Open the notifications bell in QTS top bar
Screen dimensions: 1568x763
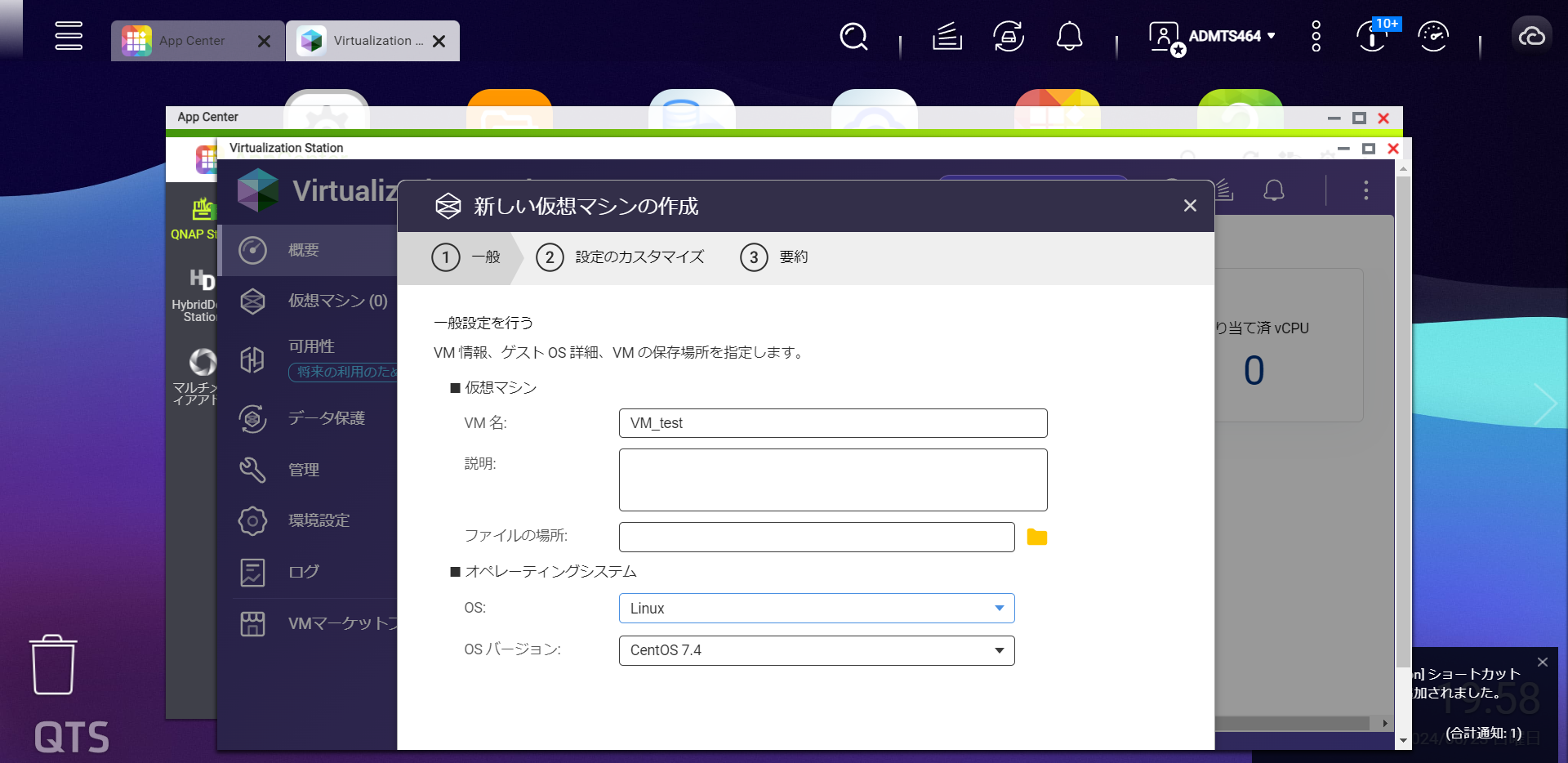[x=1070, y=37]
